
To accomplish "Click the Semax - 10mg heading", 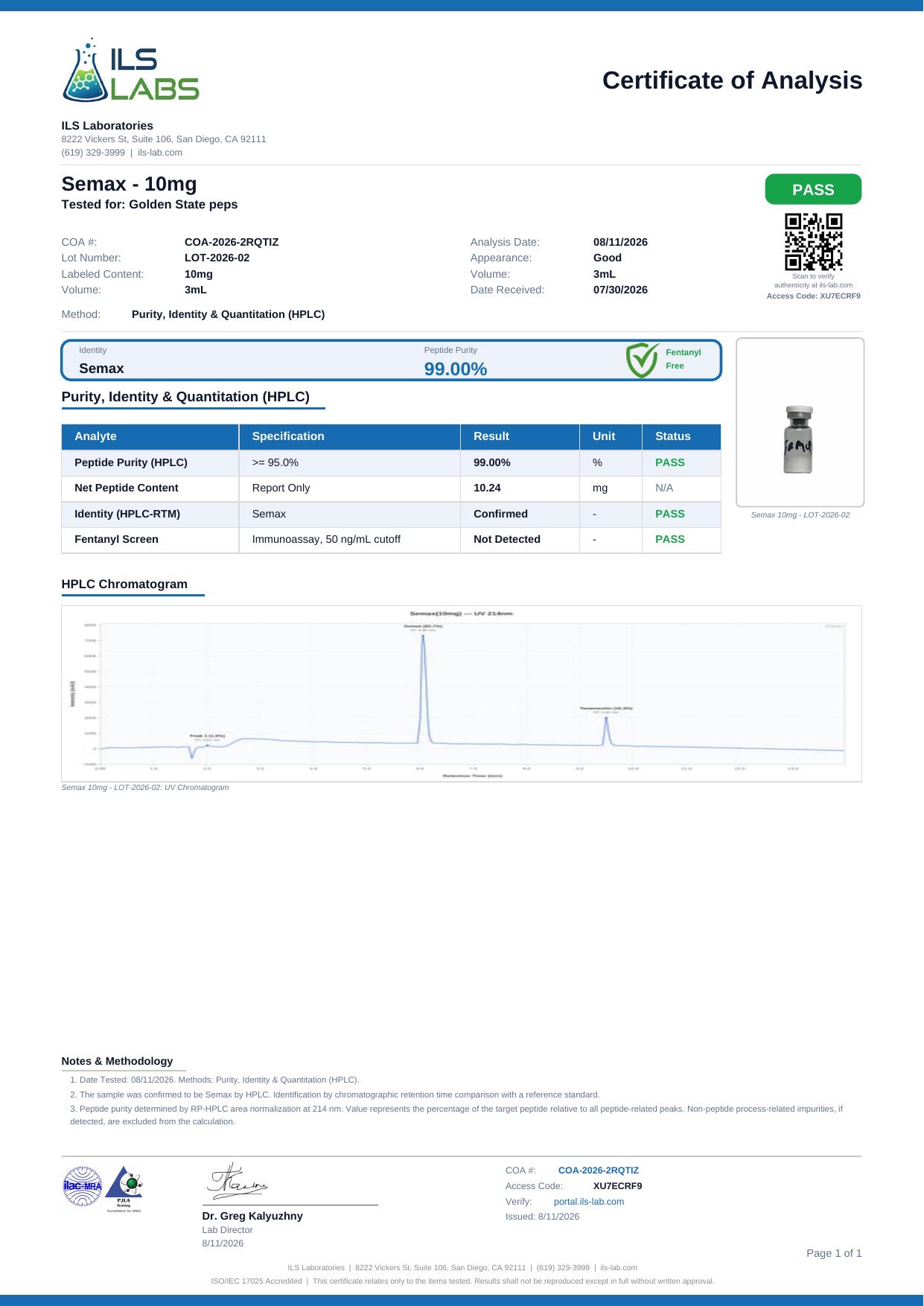I will click(129, 184).
